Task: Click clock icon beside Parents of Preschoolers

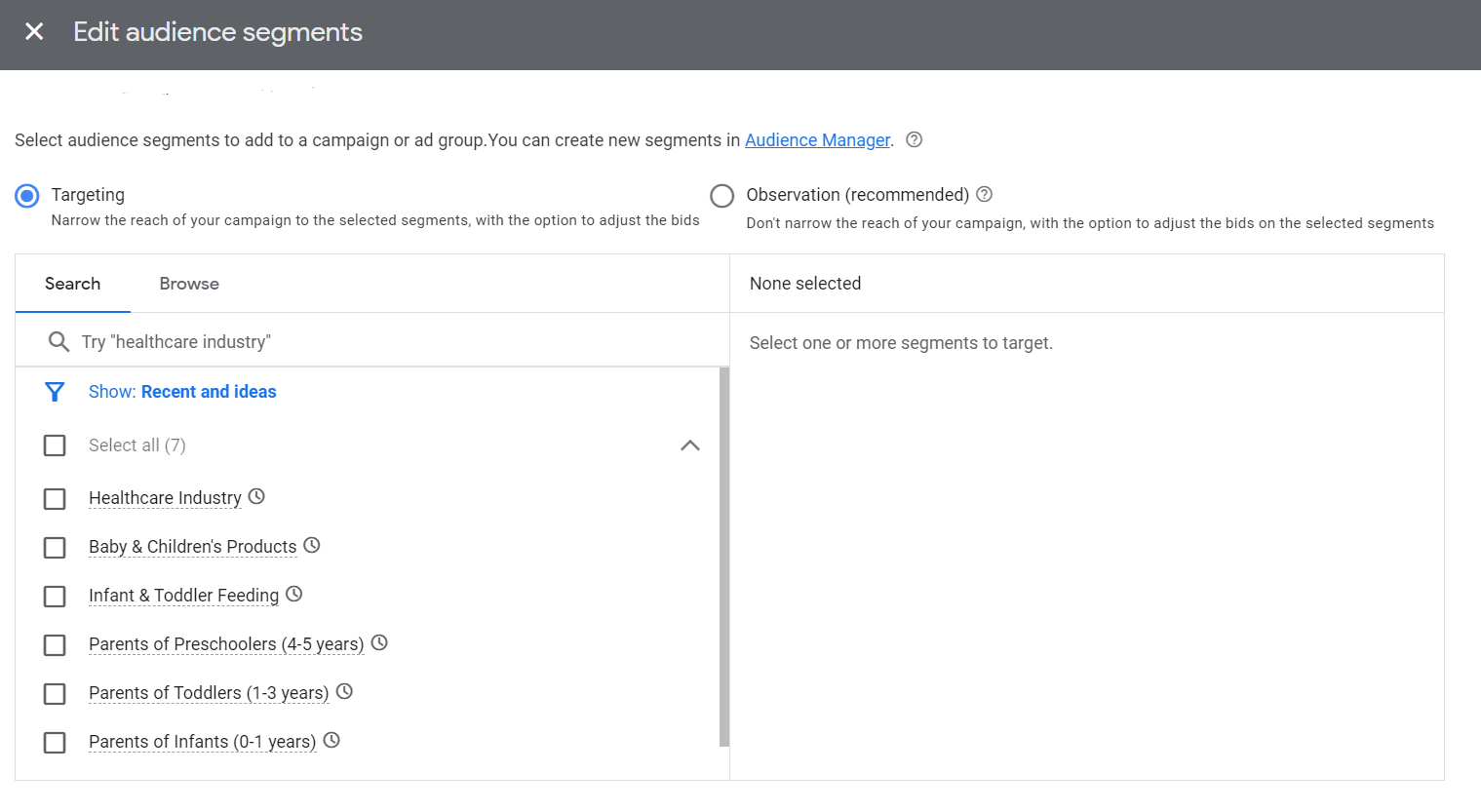Action: [380, 642]
